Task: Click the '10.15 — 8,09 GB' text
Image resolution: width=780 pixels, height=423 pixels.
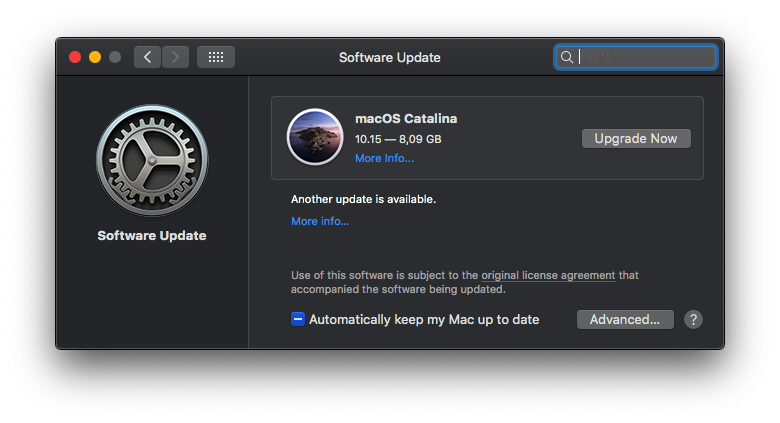Action: [398, 139]
